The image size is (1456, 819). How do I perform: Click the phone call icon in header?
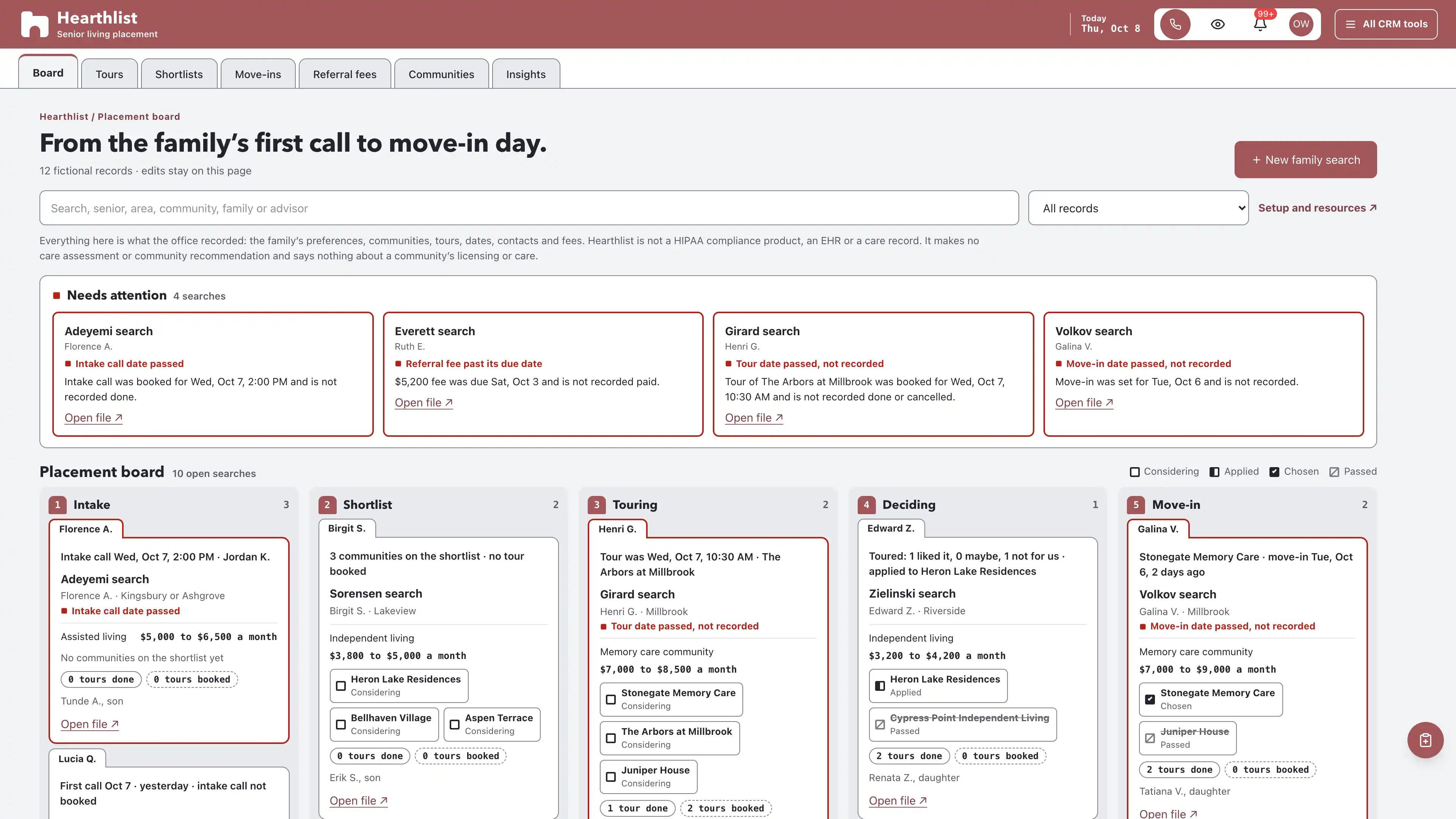1175,24
